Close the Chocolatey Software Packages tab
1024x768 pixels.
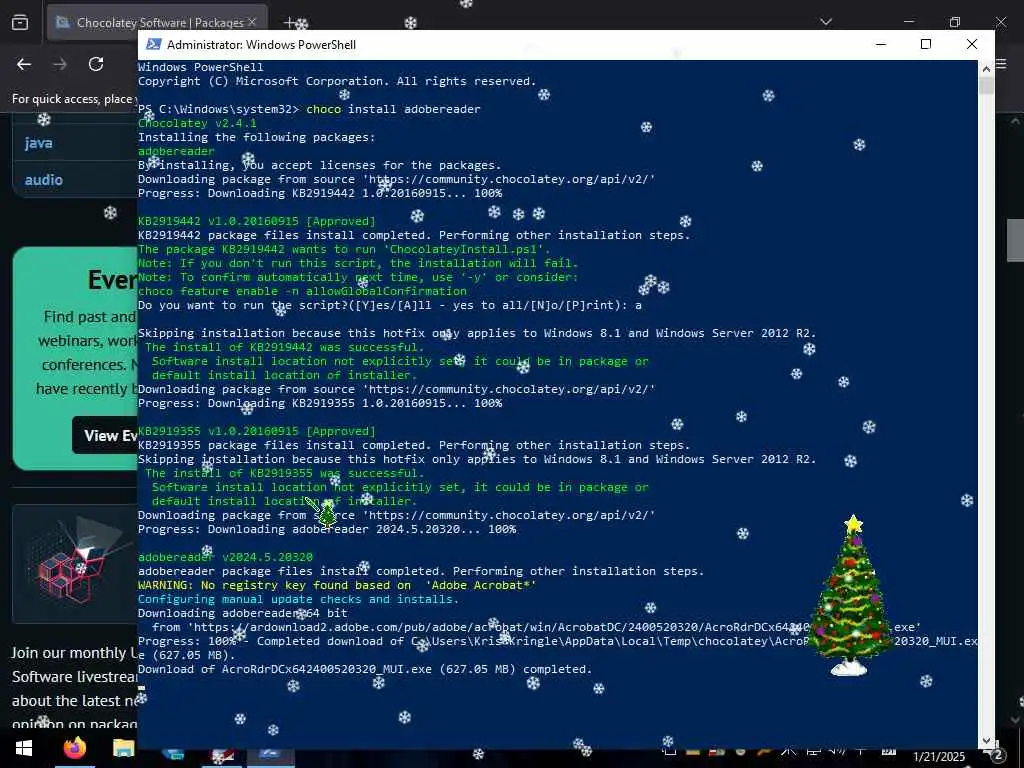(252, 22)
